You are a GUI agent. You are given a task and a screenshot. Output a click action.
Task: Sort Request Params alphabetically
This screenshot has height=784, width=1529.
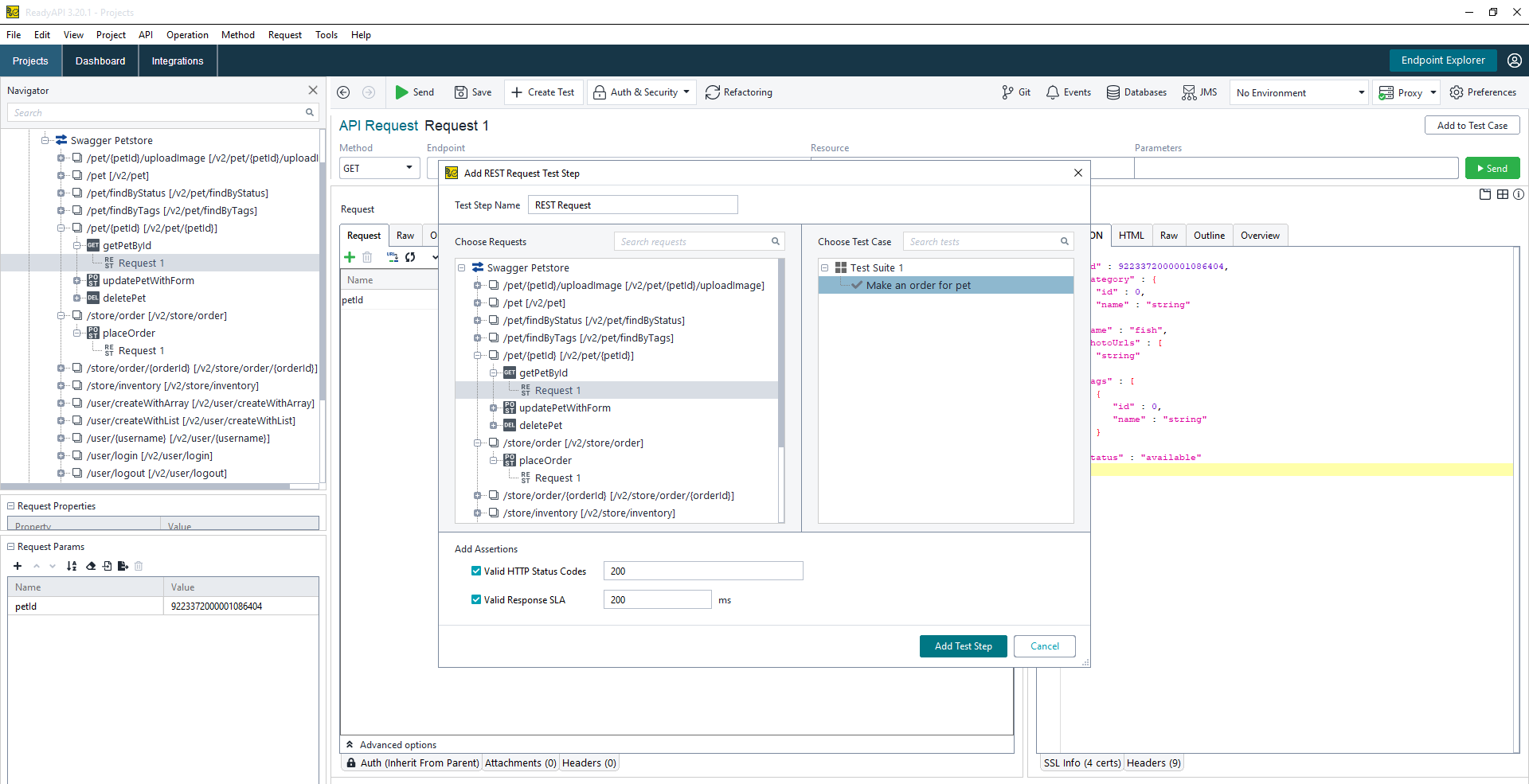click(x=72, y=566)
